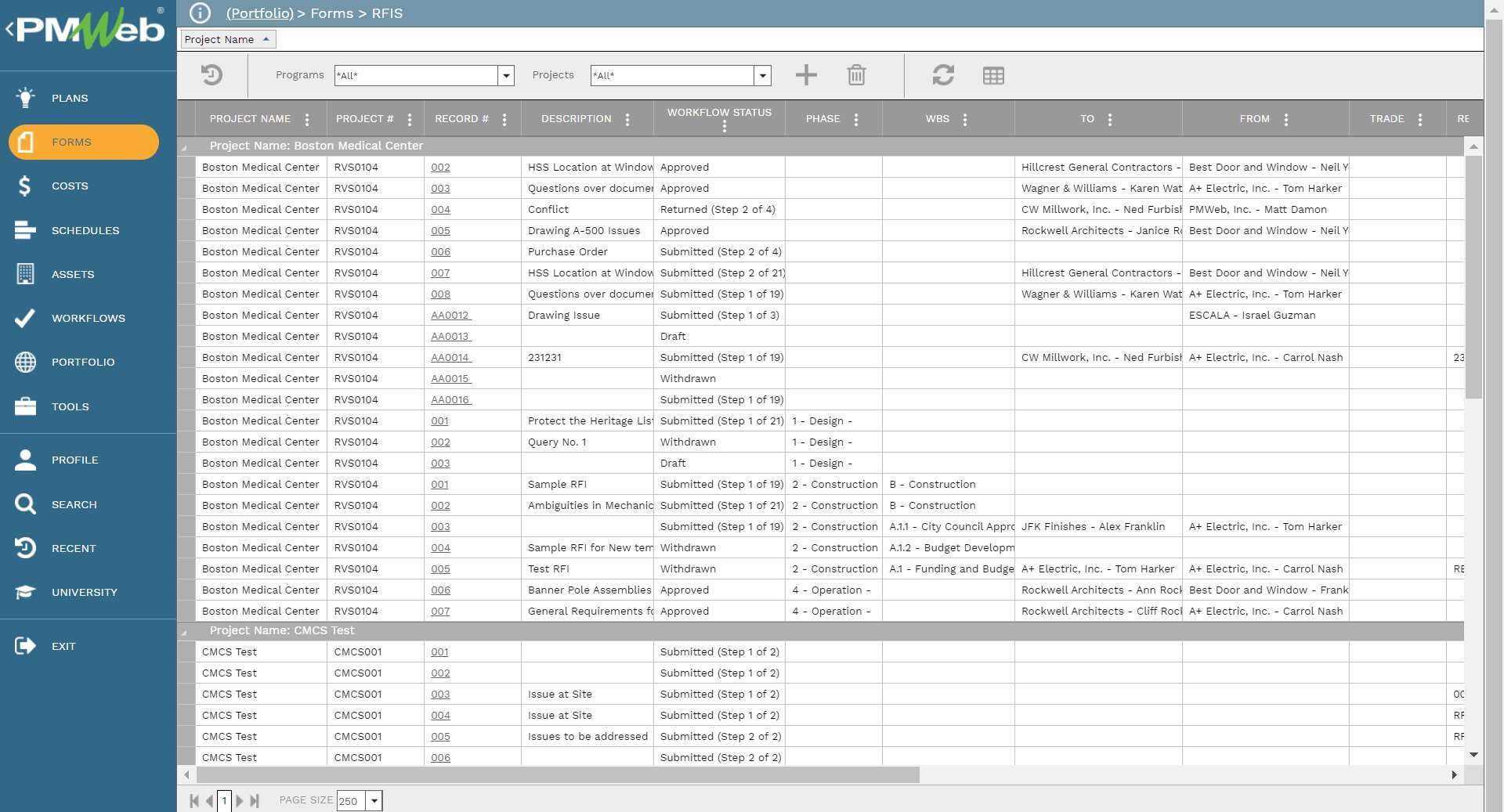
Task: Open the Programs dropdown arrow
Action: [506, 76]
